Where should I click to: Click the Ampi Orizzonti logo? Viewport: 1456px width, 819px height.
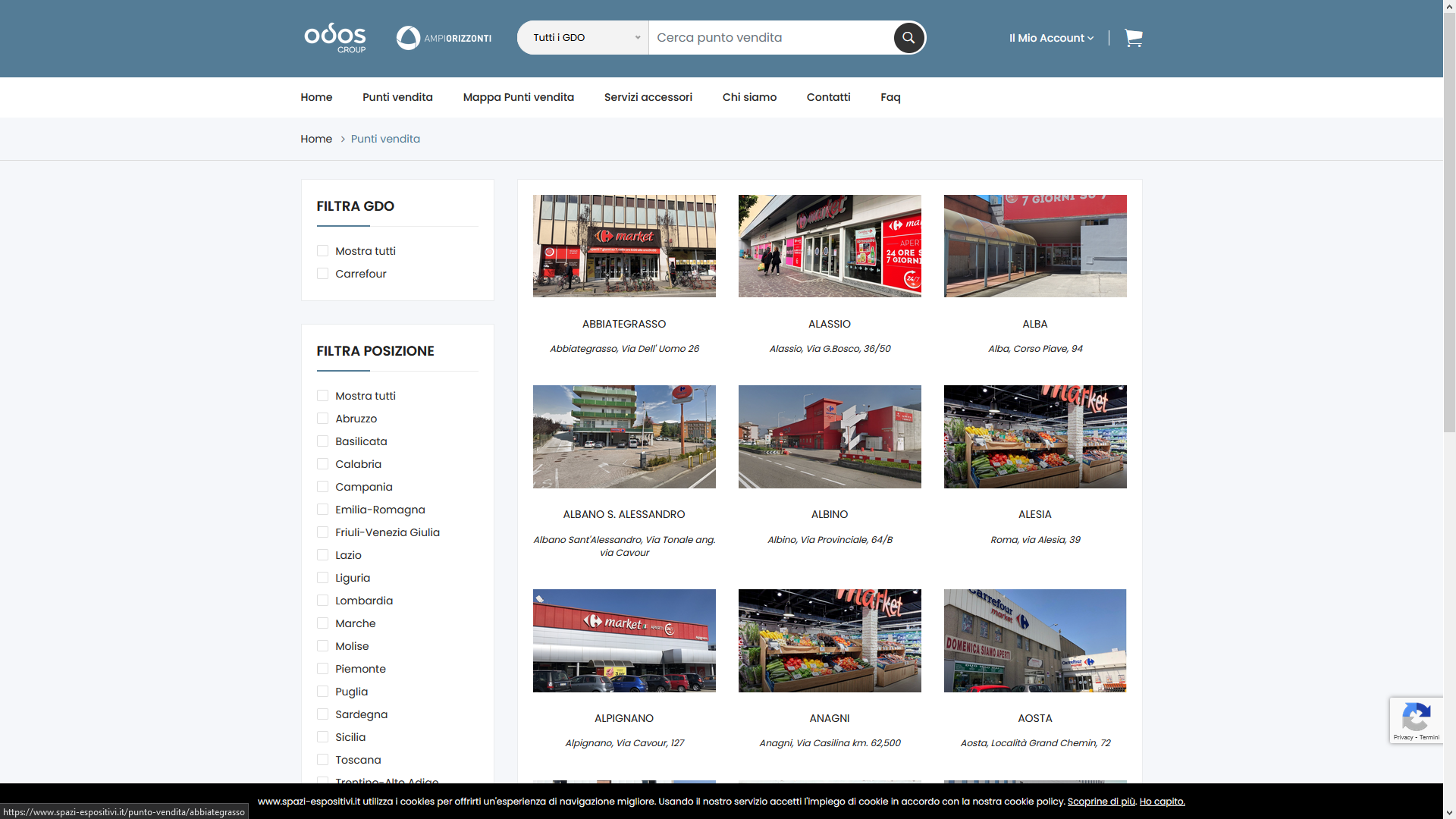click(x=444, y=38)
